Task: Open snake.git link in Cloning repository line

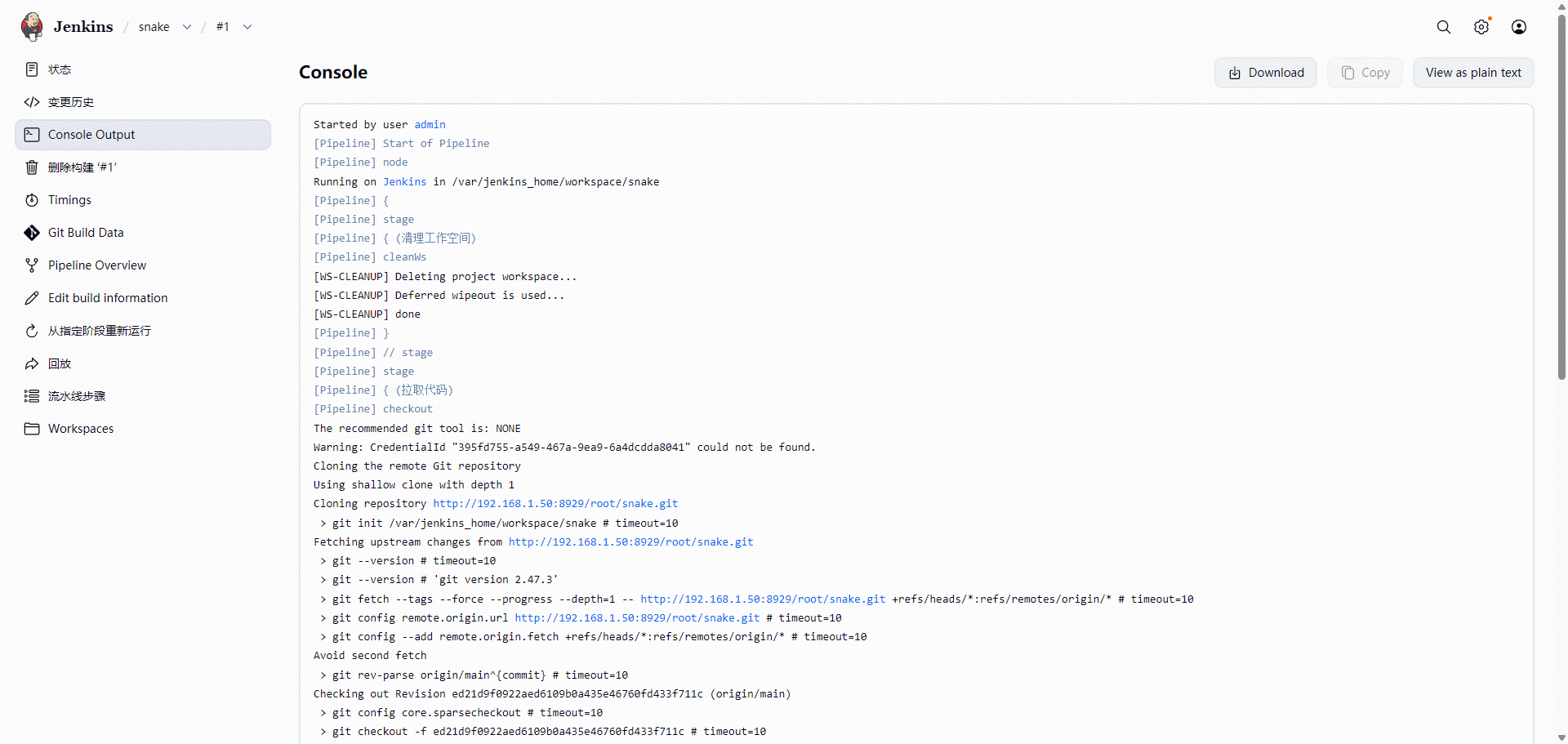Action: pyautogui.click(x=555, y=504)
